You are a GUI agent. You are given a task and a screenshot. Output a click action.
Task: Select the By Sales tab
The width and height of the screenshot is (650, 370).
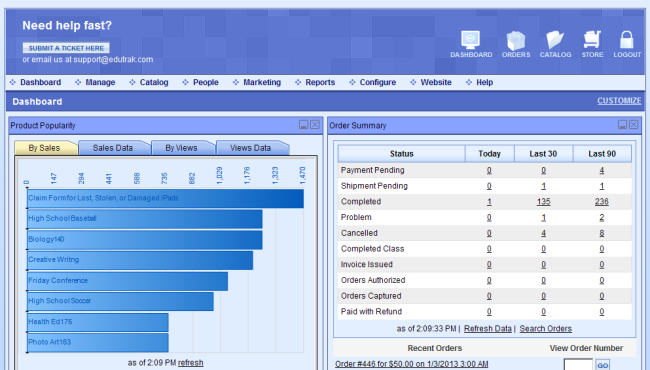click(44, 148)
